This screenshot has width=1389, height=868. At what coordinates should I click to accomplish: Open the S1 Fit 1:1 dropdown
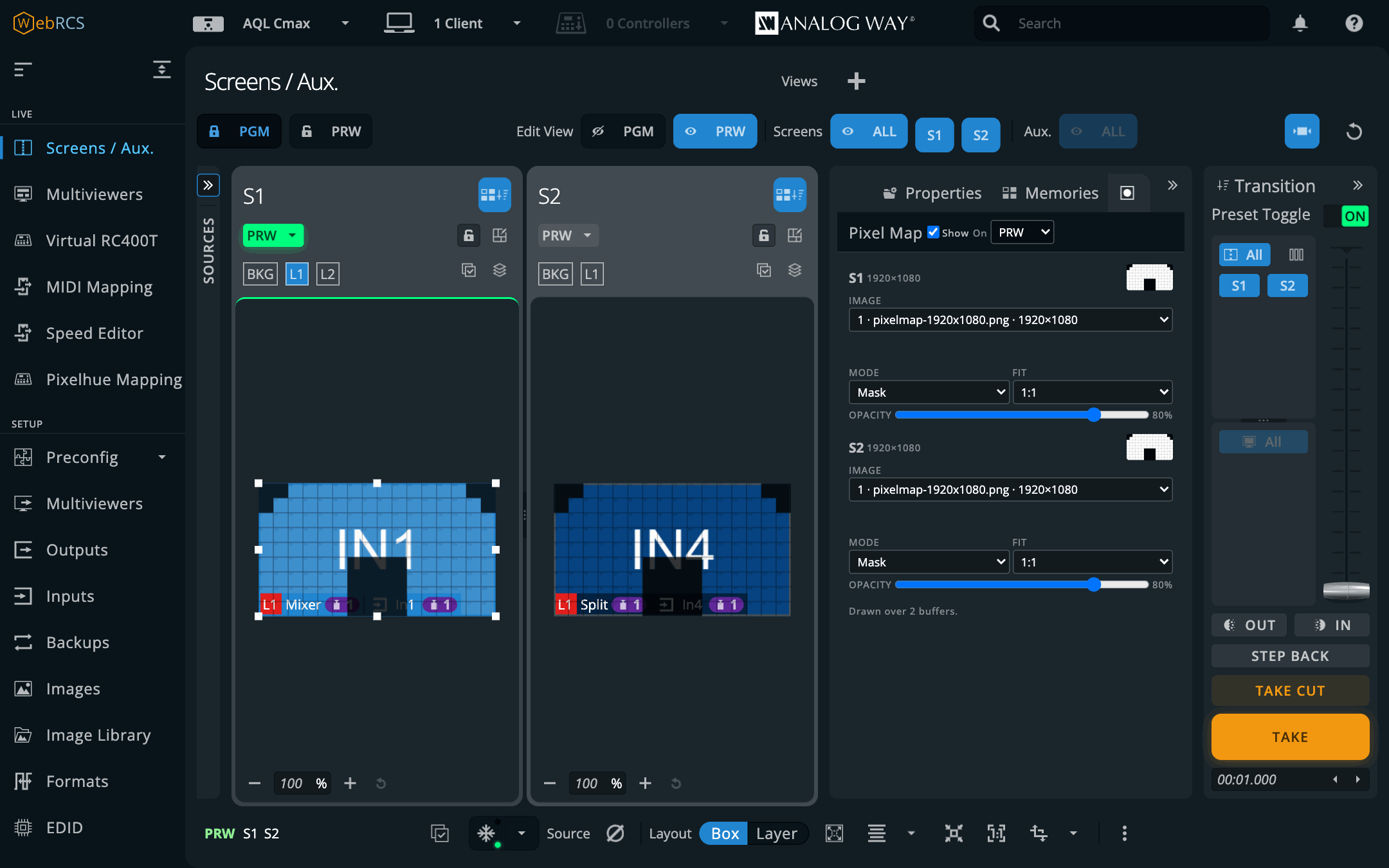1092,392
